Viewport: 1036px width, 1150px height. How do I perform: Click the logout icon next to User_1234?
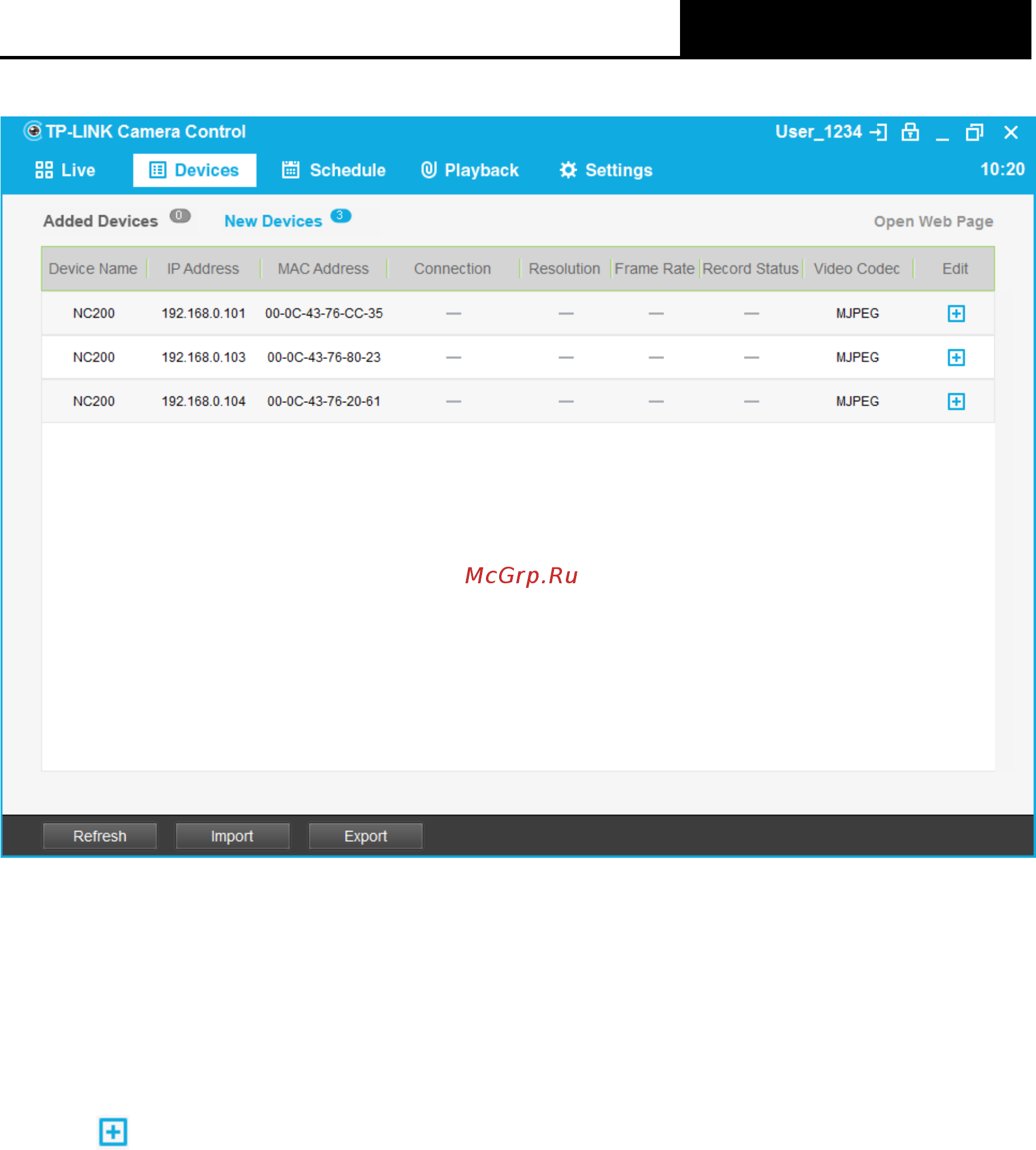[x=879, y=132]
